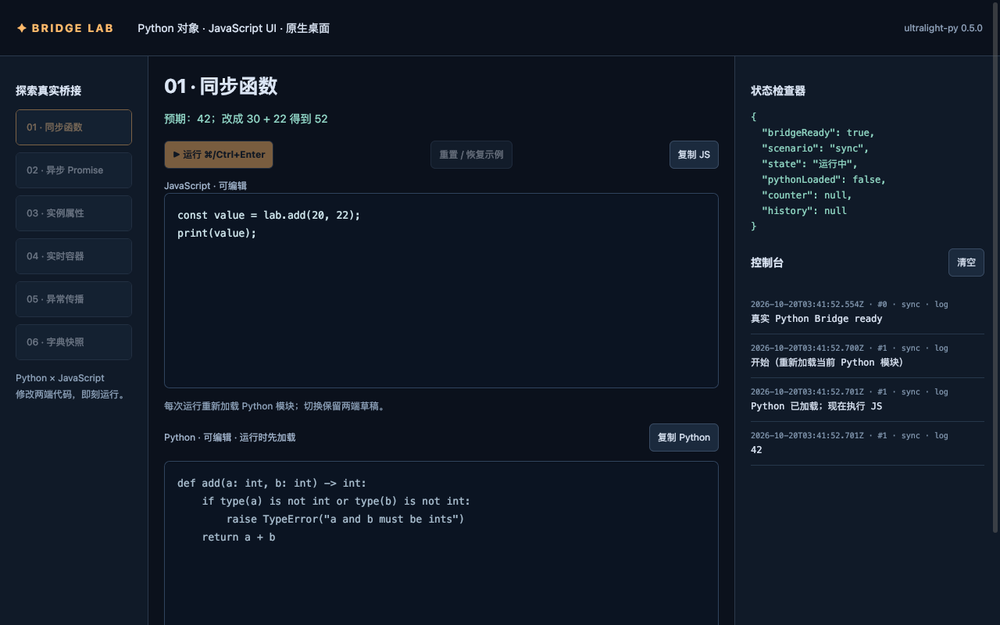Click the 预期: 42 expectation text
Image resolution: width=1000 pixels, height=625 pixels.
[x=246, y=119]
